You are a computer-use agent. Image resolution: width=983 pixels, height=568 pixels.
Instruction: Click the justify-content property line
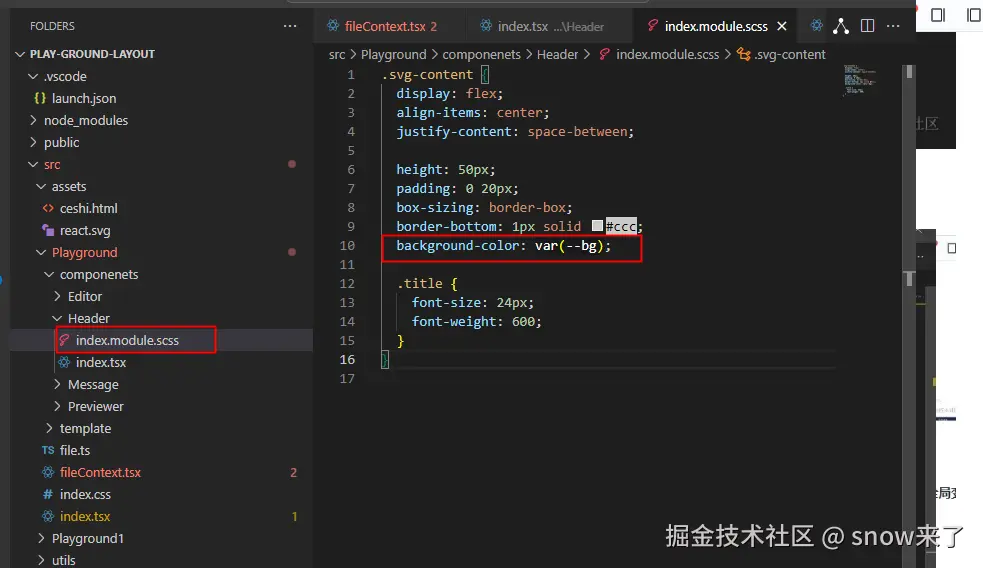pyautogui.click(x=515, y=132)
